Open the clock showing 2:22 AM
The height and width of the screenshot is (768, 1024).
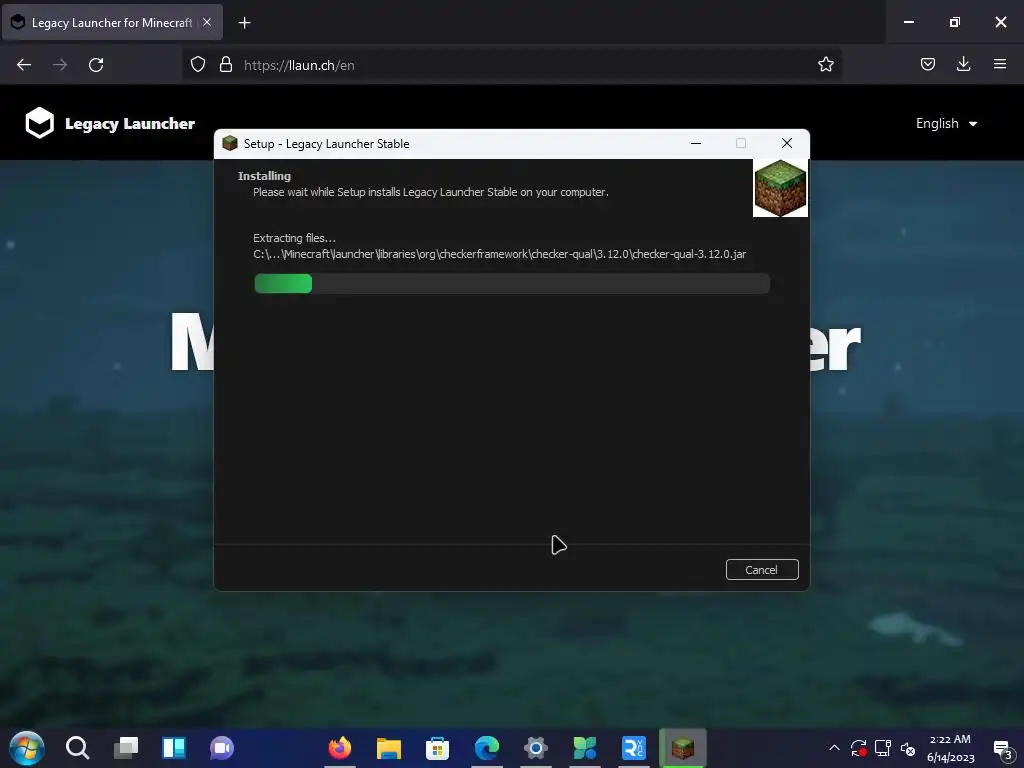coord(950,748)
